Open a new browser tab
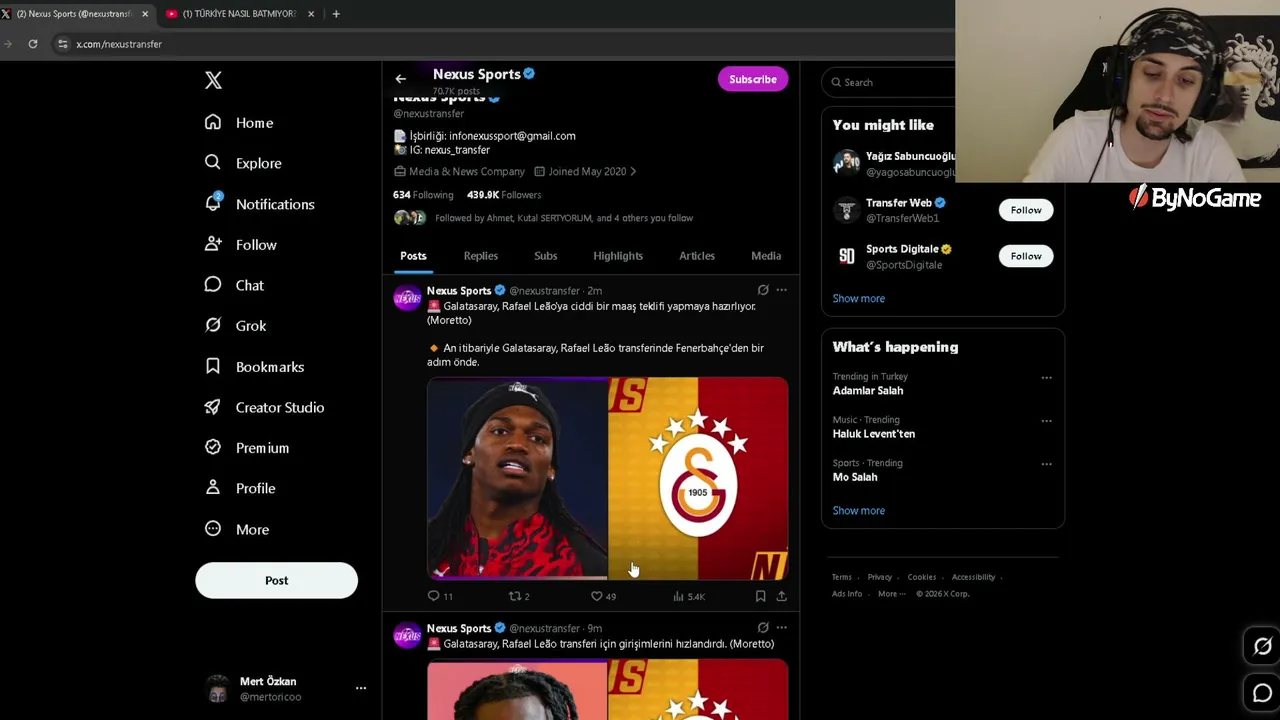The width and height of the screenshot is (1280, 720). (336, 14)
